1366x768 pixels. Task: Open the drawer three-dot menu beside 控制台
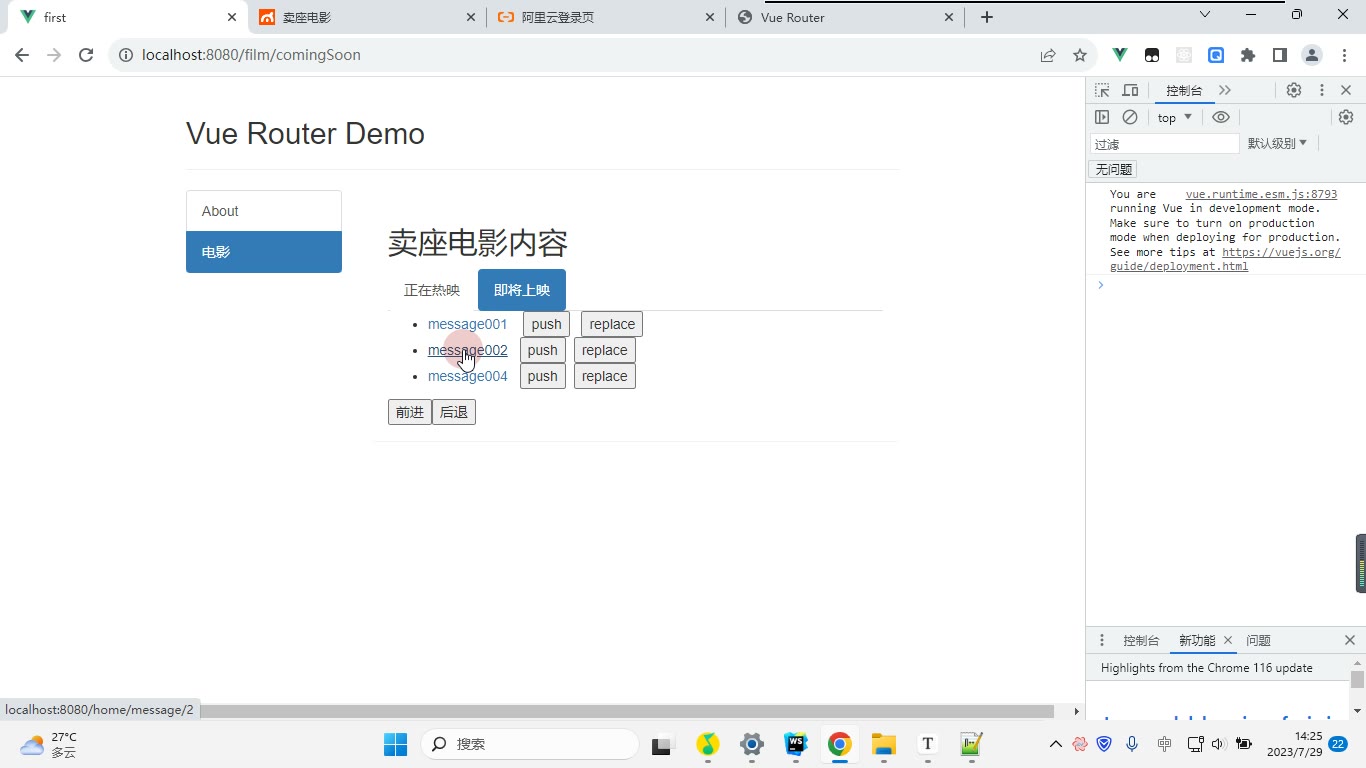click(1102, 640)
